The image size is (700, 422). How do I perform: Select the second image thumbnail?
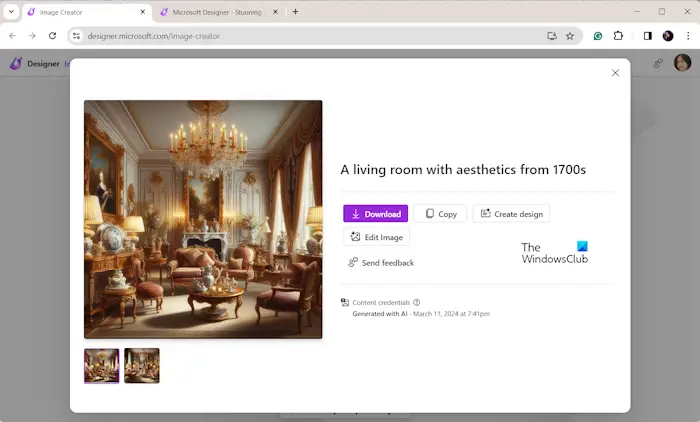pos(142,366)
